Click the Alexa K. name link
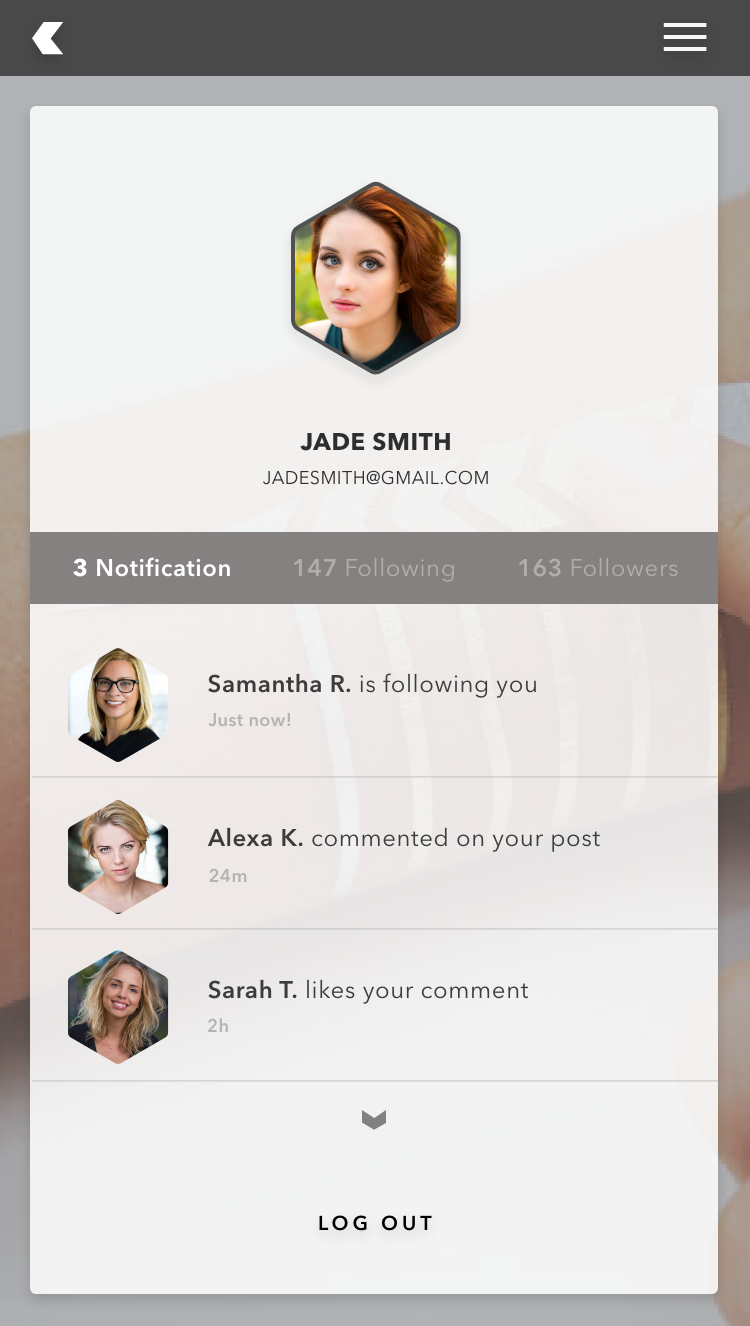This screenshot has height=1326, width=750. [255, 838]
